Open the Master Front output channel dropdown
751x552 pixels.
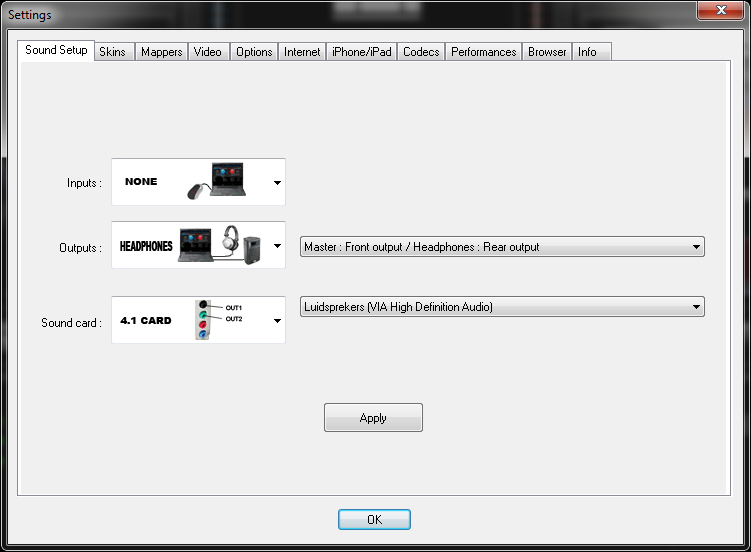[x=502, y=247]
